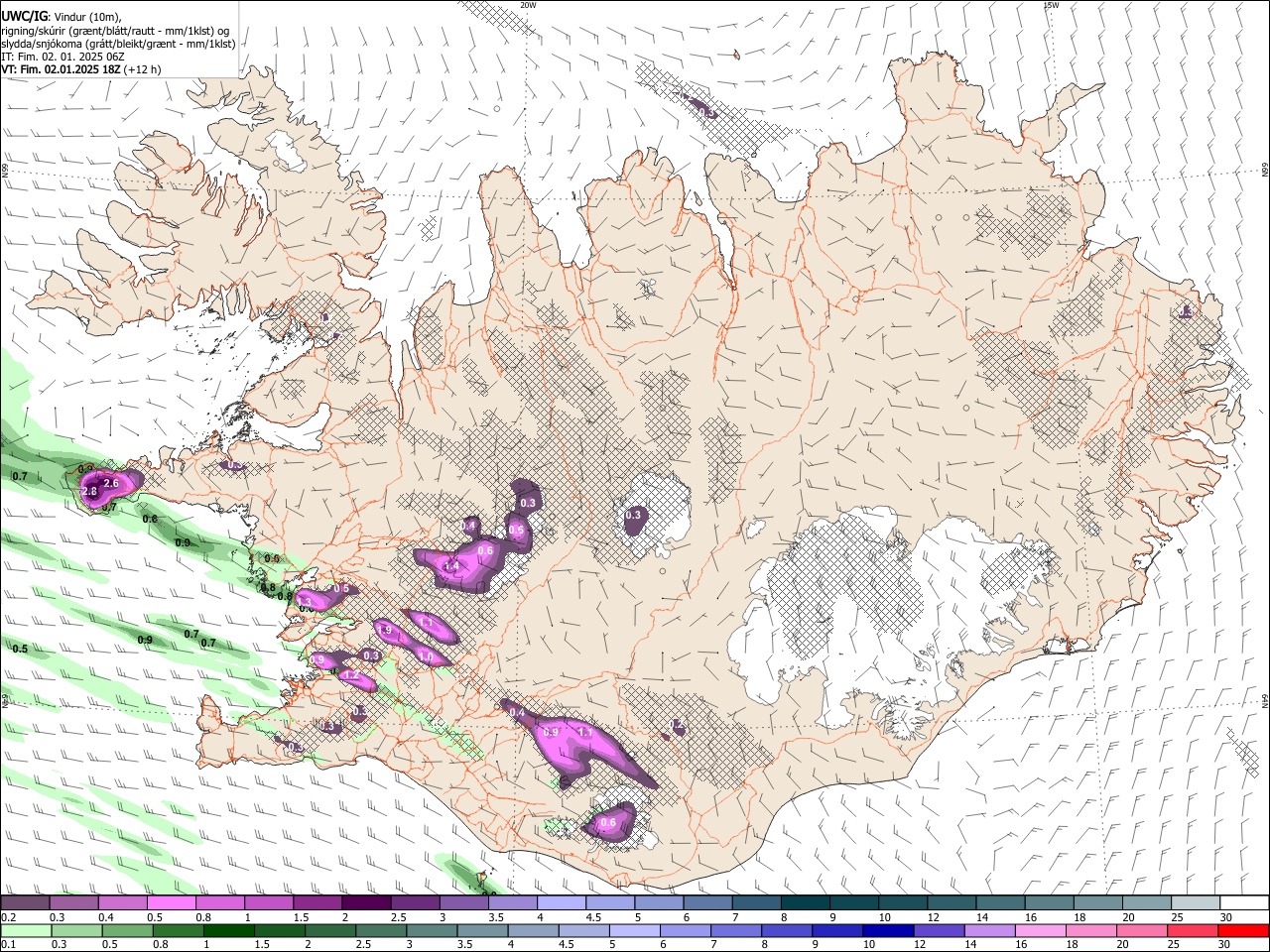Click the light purple 14 rain legend swatch
The height and width of the screenshot is (952, 1270).
click(x=990, y=931)
